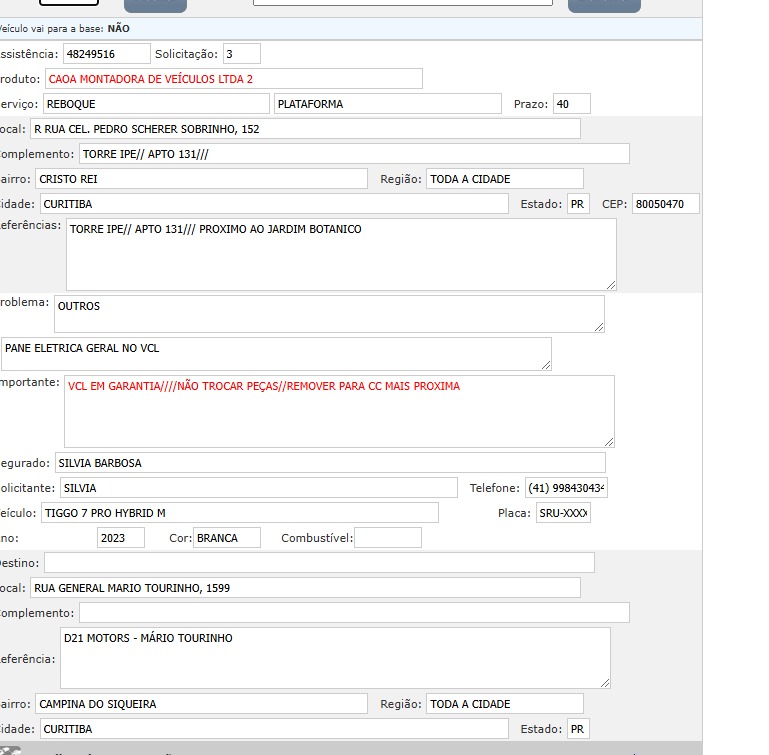
Task: Click the destination Cidade field CURITIBA
Action: click(274, 729)
